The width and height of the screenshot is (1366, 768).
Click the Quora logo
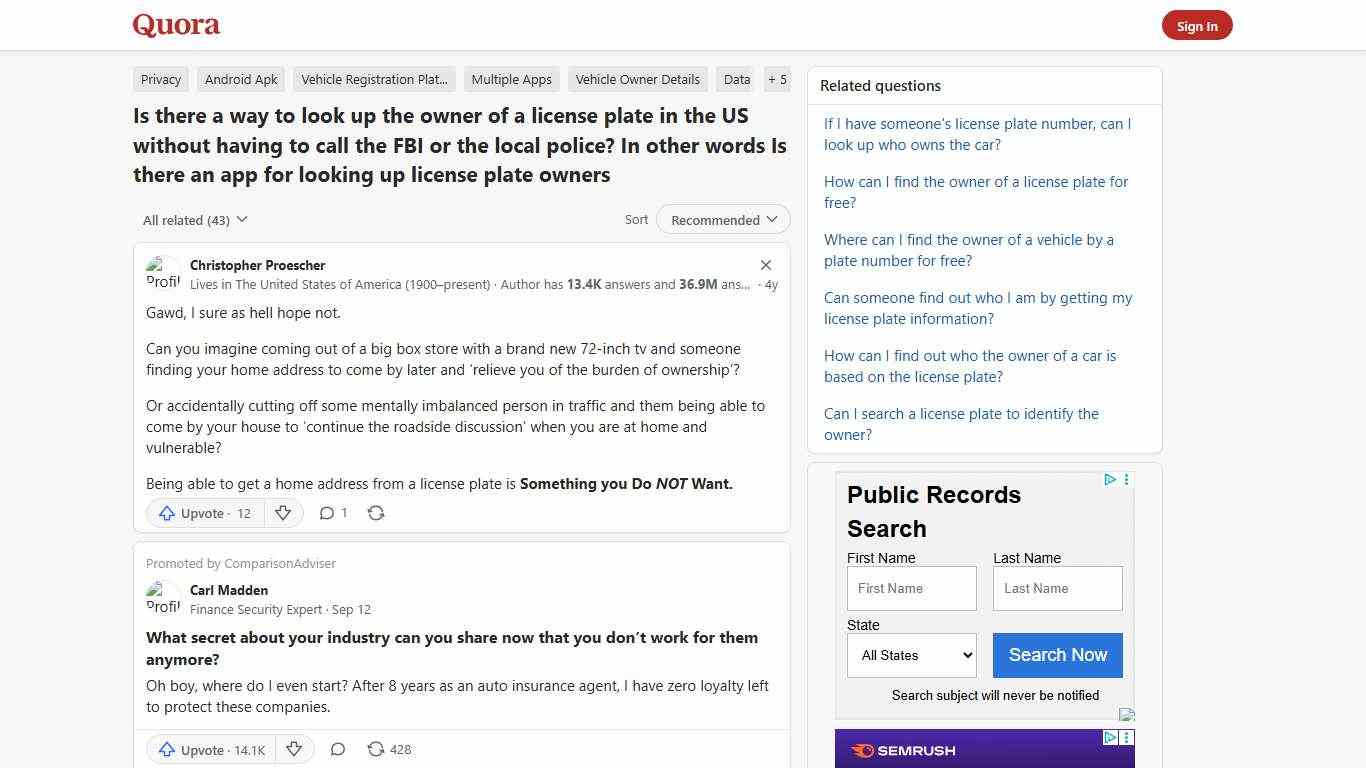[x=175, y=25]
